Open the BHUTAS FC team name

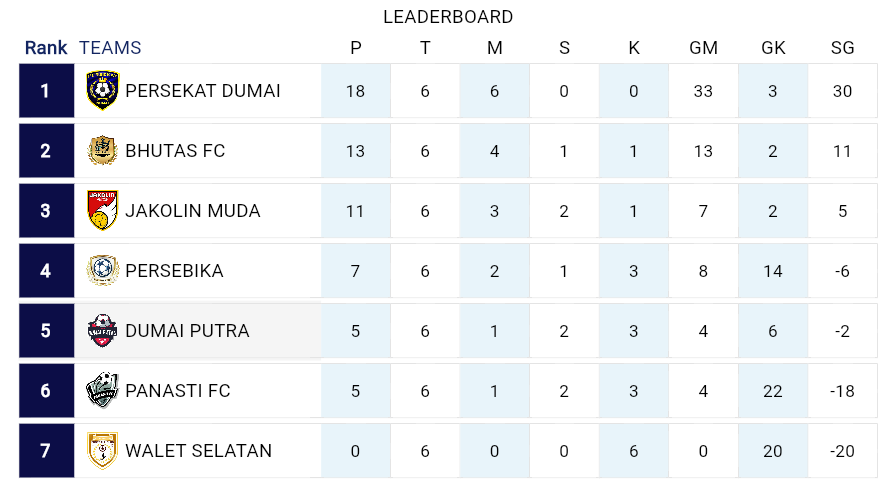(175, 151)
